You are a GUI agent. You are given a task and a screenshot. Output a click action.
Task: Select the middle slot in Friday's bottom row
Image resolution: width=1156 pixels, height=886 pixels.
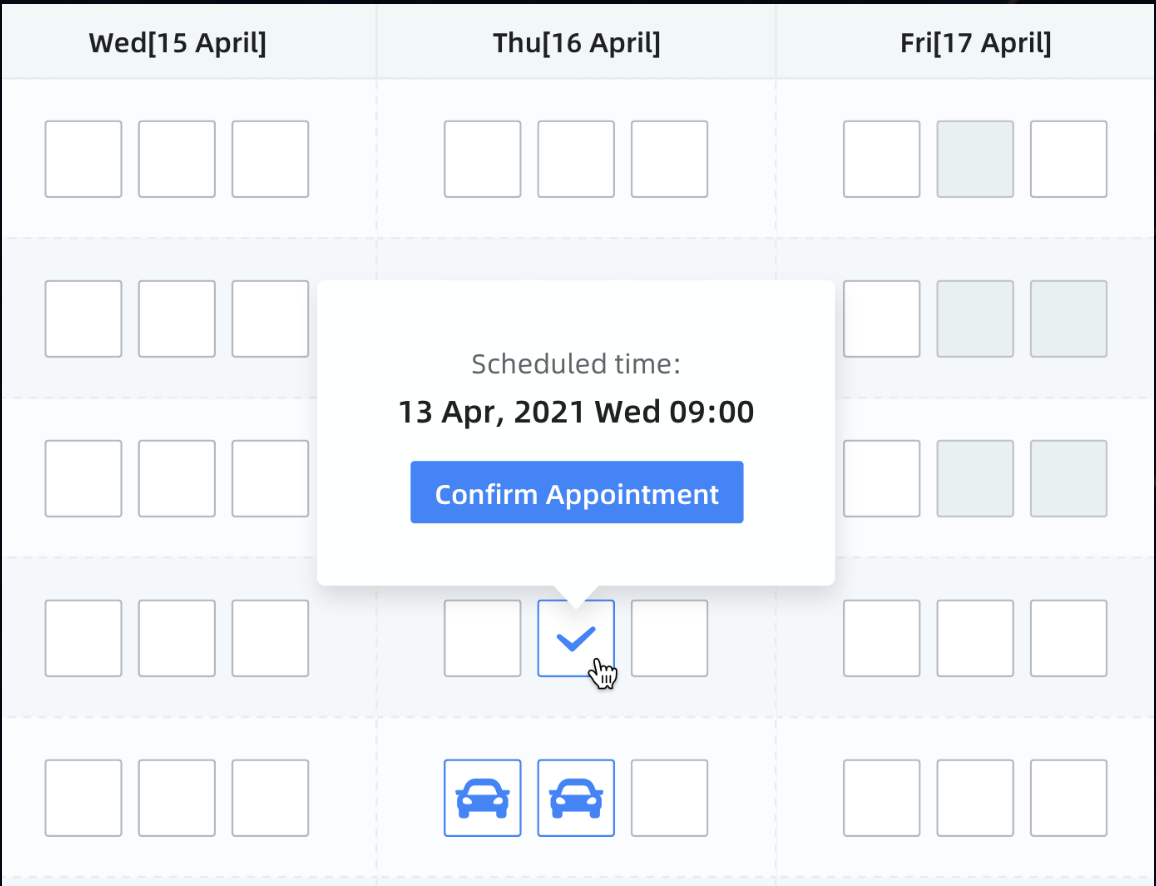tap(975, 798)
